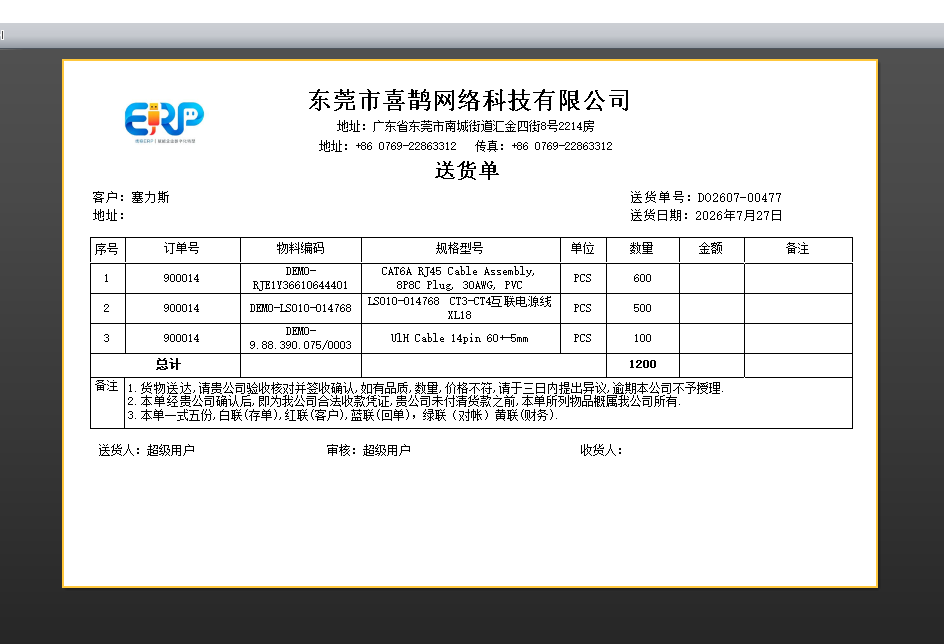This screenshot has height=644, width=944.
Task: Click the ERP logo image
Action: 164,122
